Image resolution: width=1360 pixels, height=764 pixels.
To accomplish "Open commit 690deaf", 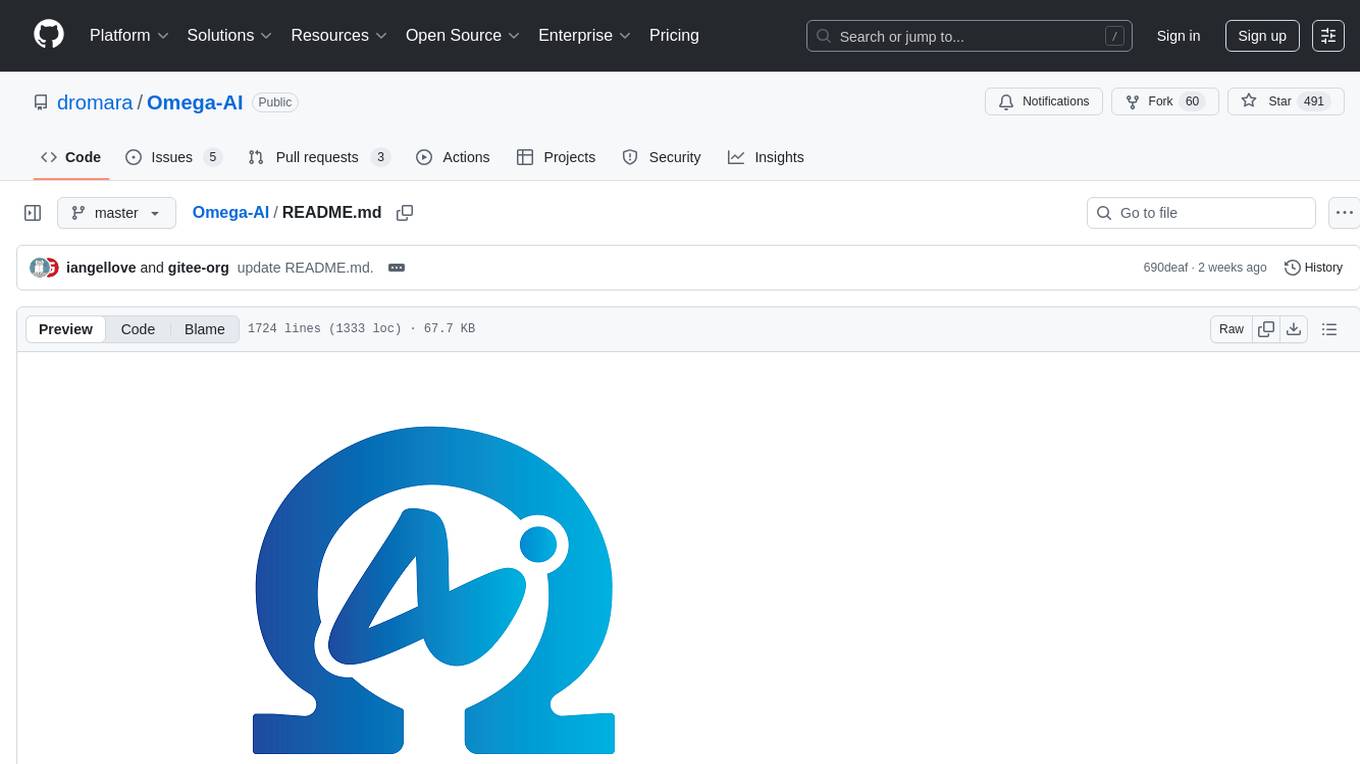I will (x=1166, y=268).
